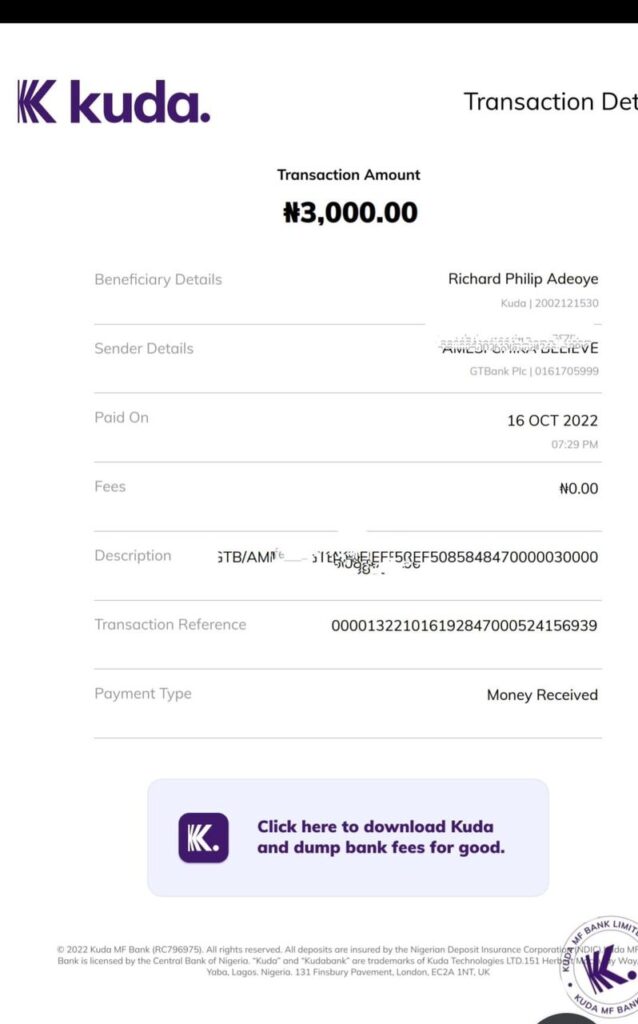The width and height of the screenshot is (638, 1024).
Task: Click the Transaction Amount label
Action: 349,175
